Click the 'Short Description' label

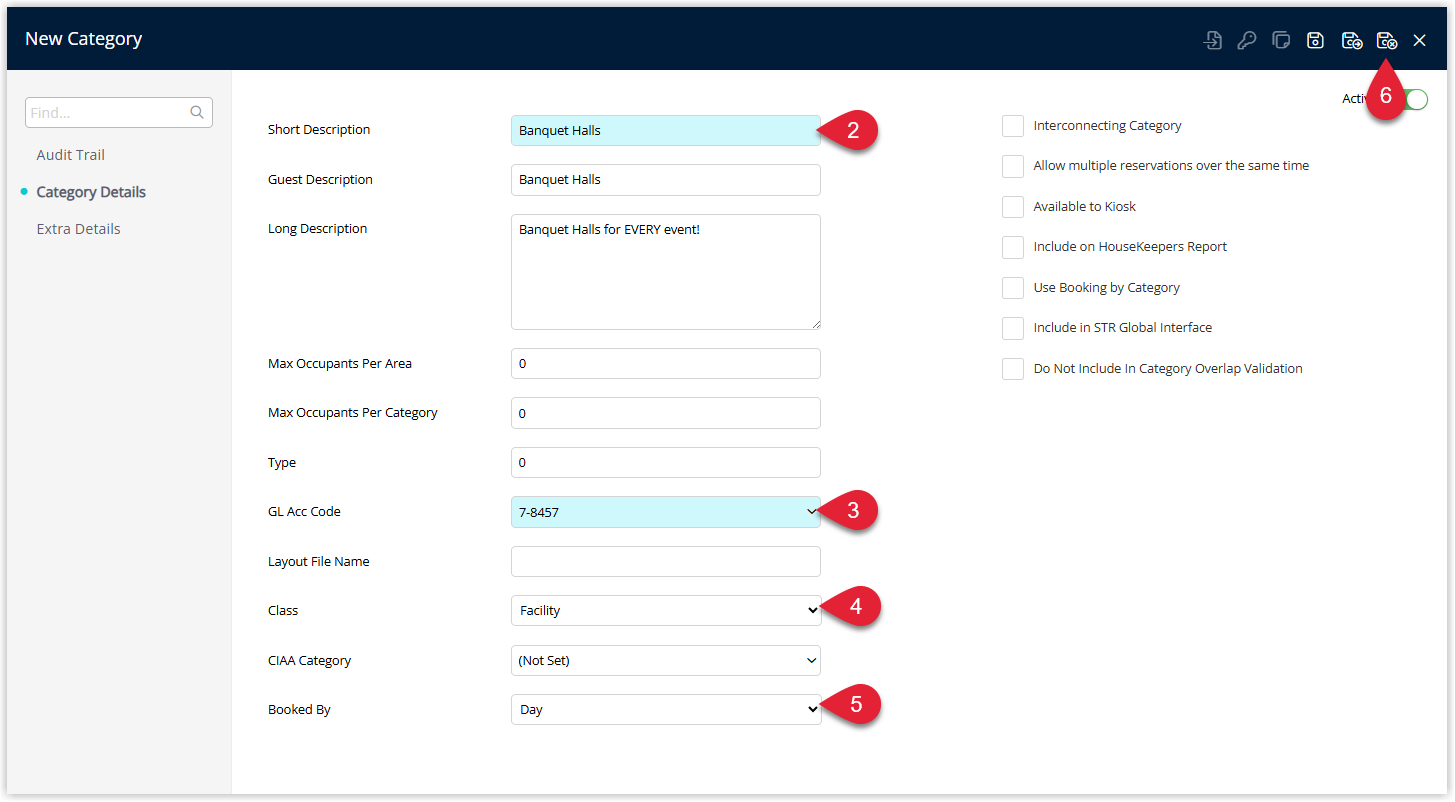click(319, 130)
